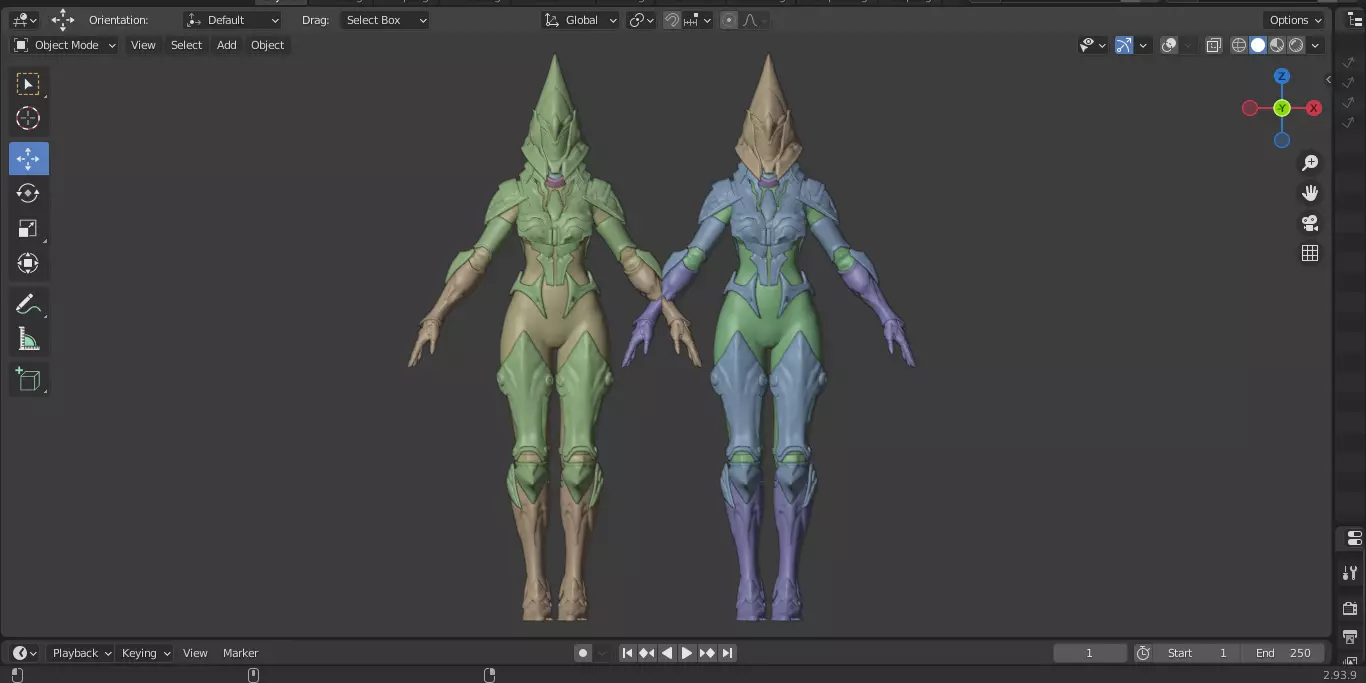Jump to the start frame
The image size is (1366, 683).
627,653
